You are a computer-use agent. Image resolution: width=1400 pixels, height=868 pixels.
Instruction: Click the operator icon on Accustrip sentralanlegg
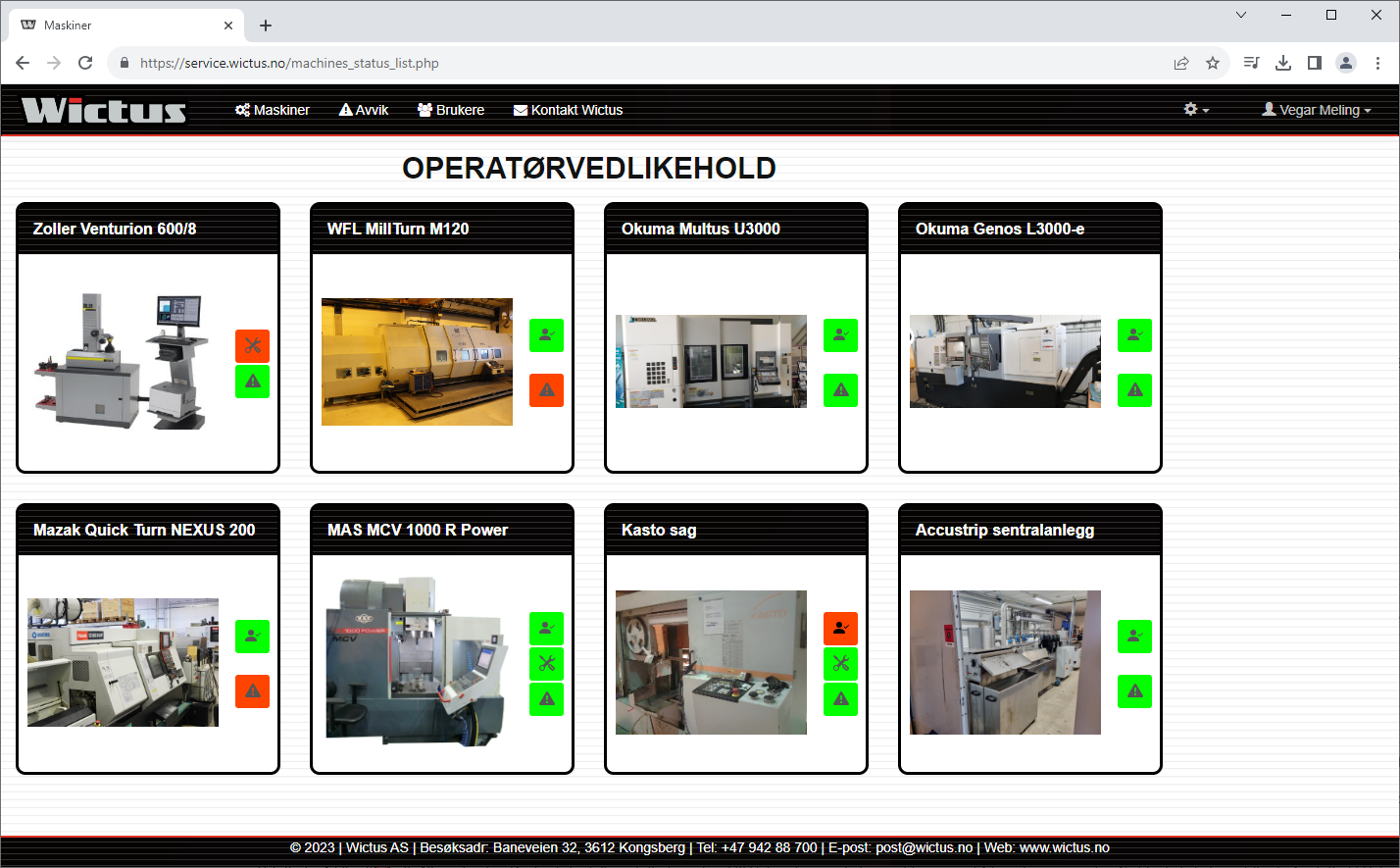click(x=1135, y=637)
